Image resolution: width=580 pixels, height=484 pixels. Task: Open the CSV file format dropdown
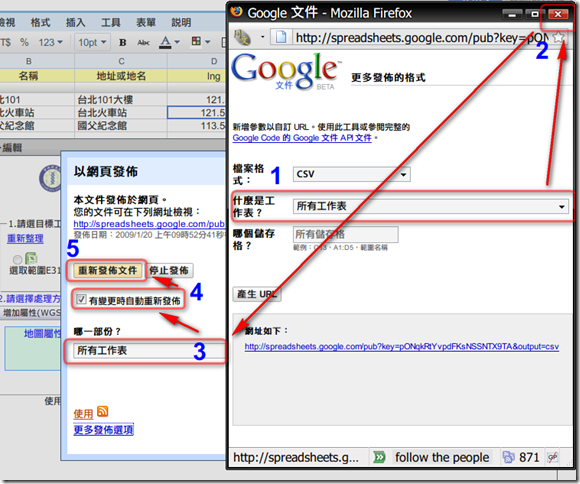click(x=351, y=174)
